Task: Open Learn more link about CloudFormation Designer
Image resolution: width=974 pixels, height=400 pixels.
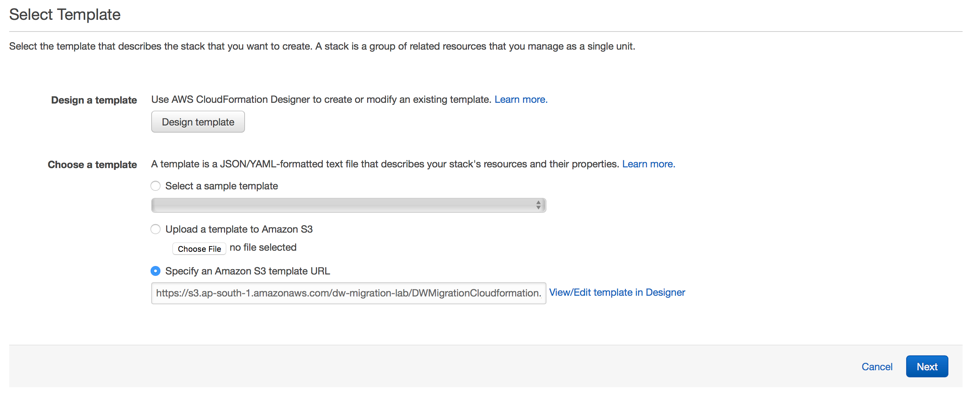Action: (521, 99)
